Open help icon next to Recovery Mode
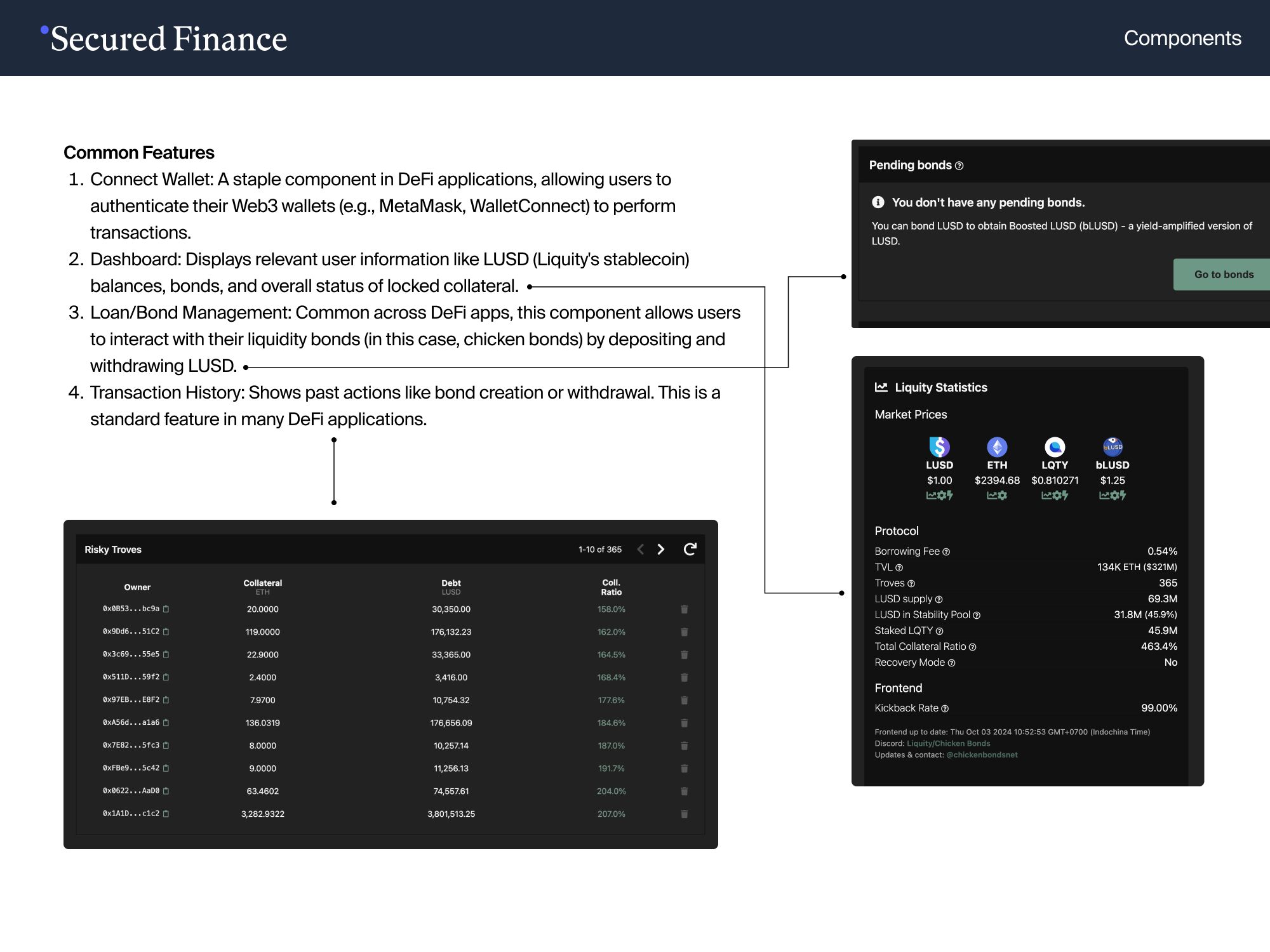Viewport: 1270px width, 952px height. tap(952, 663)
